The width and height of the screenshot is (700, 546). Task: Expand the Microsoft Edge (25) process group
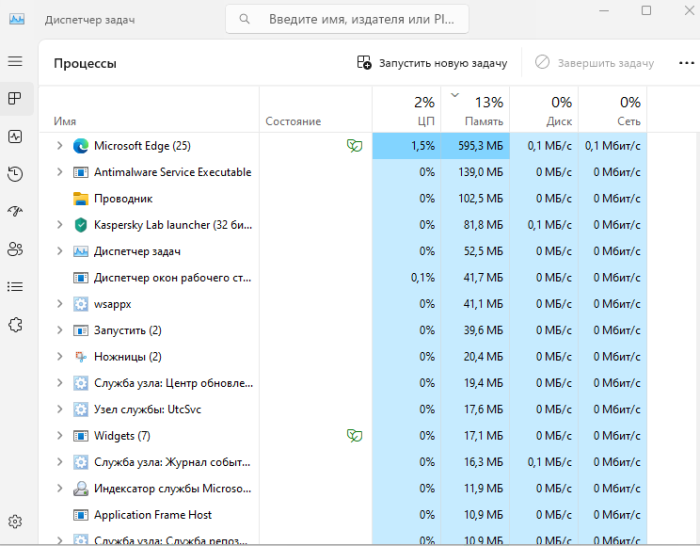click(x=60, y=146)
